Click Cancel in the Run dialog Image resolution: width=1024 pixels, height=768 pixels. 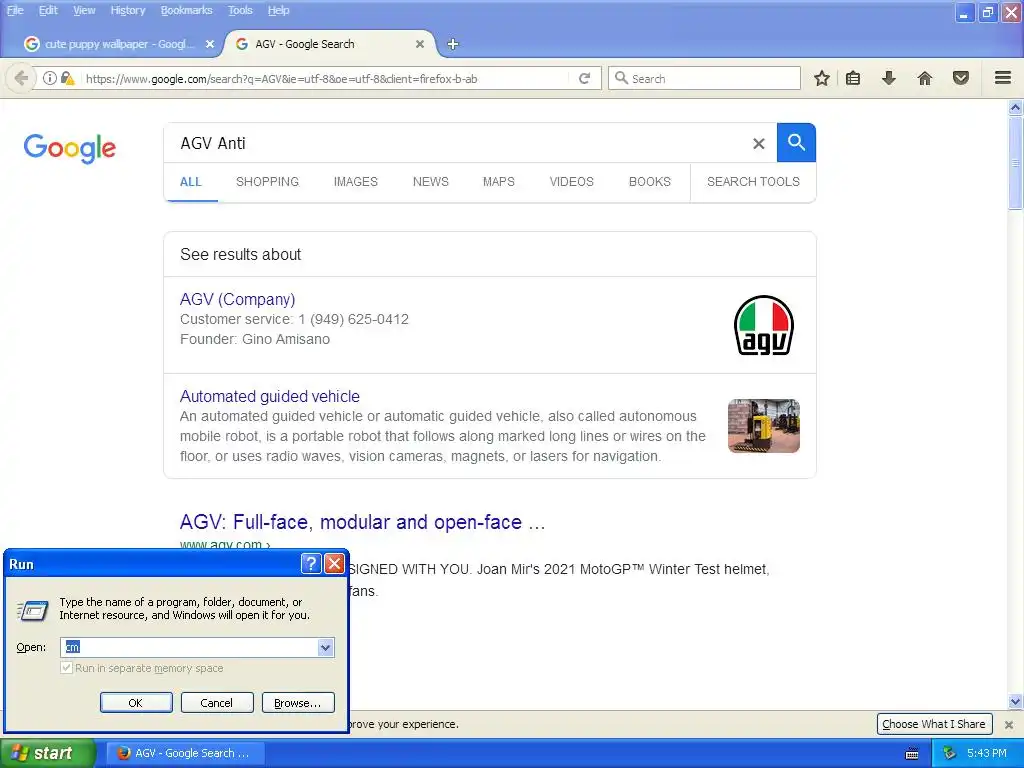[x=217, y=703]
